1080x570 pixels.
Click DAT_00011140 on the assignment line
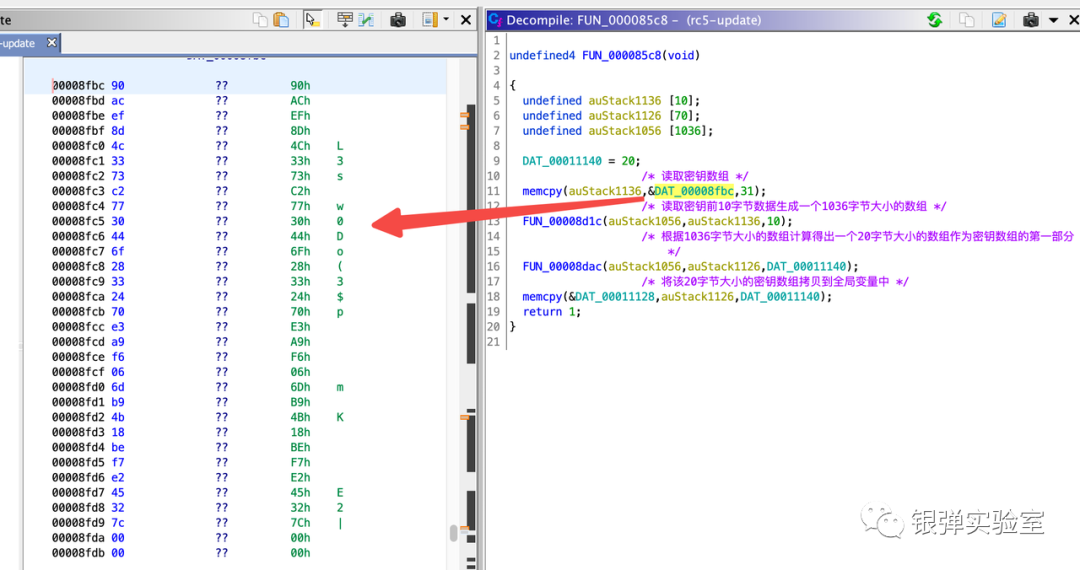point(562,161)
